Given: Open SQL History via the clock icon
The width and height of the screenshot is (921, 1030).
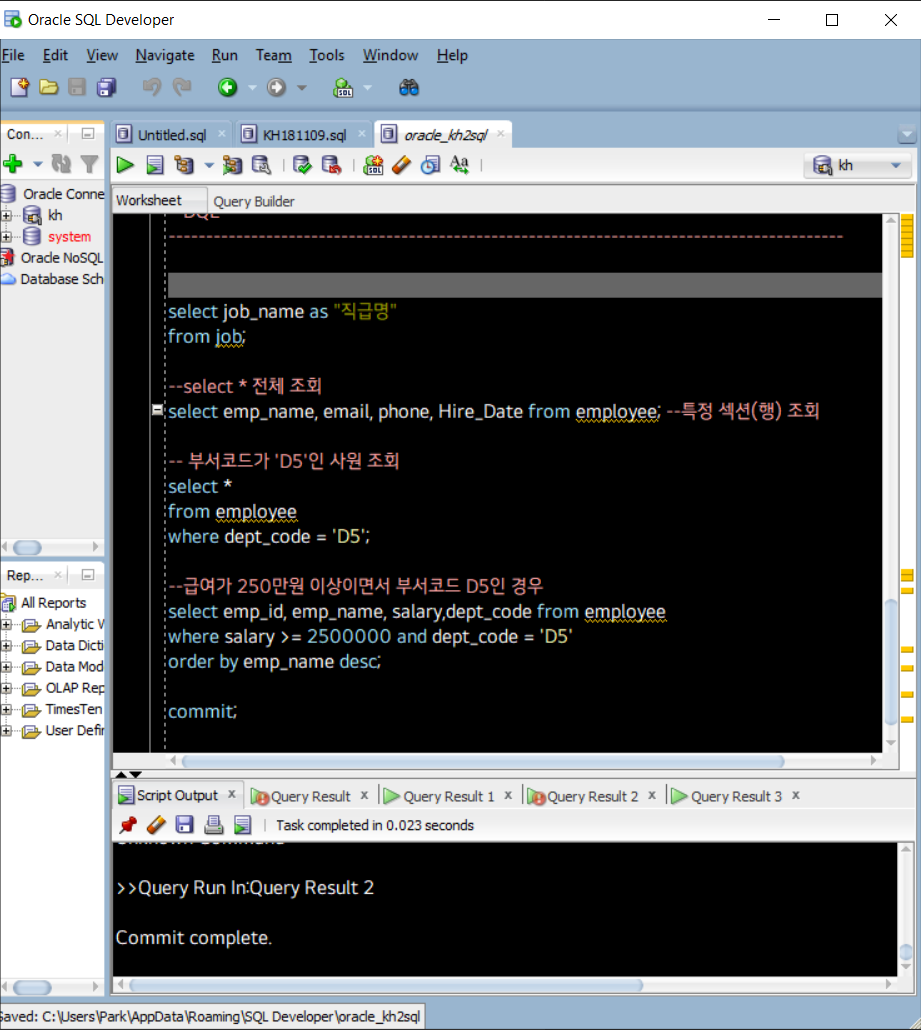Looking at the screenshot, I should click(x=432, y=165).
